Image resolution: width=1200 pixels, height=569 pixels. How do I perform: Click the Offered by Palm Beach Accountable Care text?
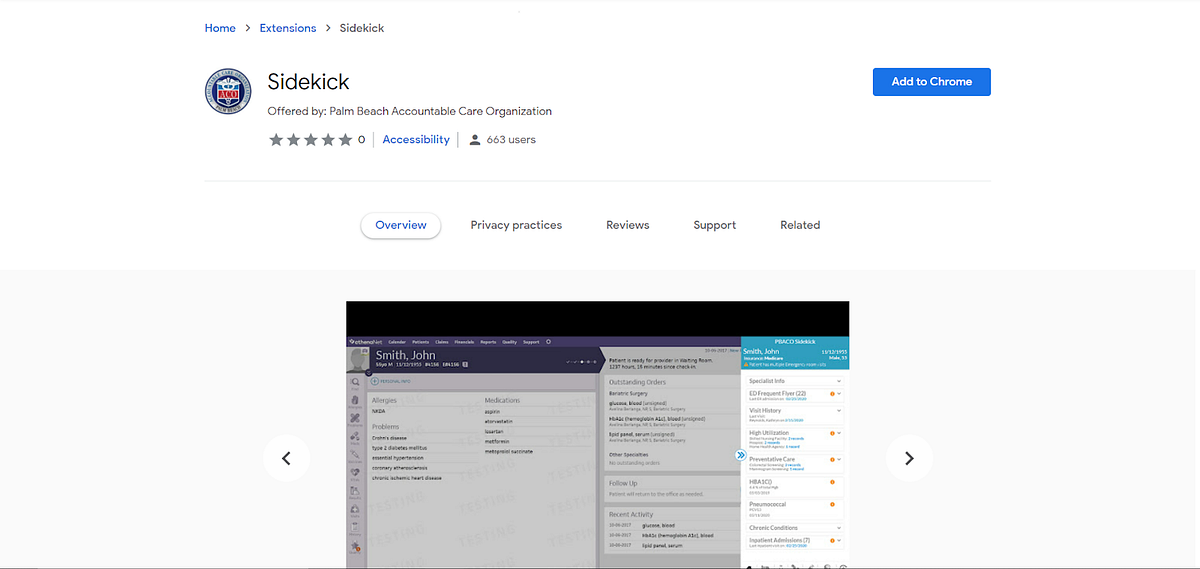point(410,111)
